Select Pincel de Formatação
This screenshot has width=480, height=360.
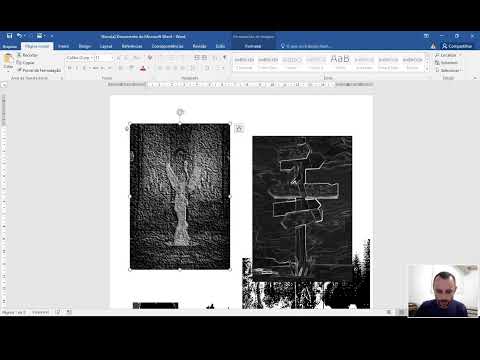[x=39, y=70]
